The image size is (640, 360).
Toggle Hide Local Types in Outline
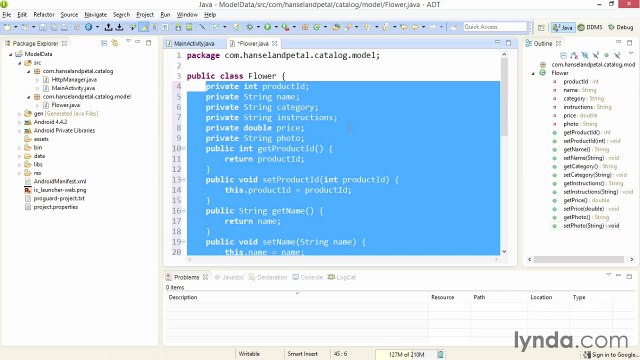coord(617,56)
